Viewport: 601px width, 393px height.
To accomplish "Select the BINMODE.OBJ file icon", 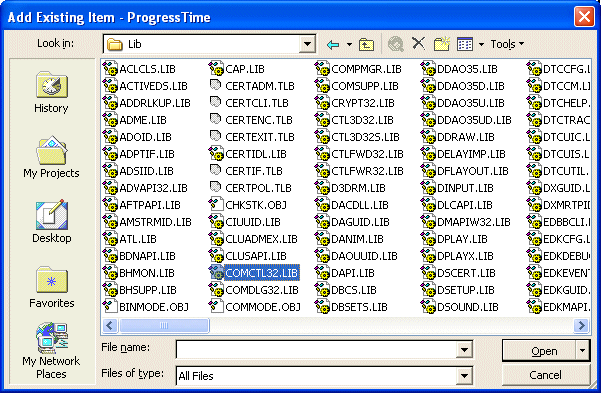I will tap(110, 307).
